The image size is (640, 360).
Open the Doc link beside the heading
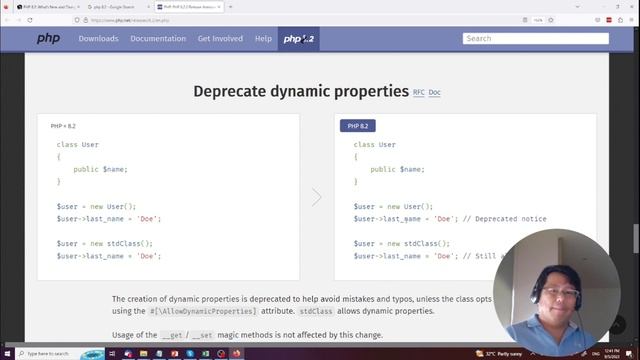click(x=434, y=92)
